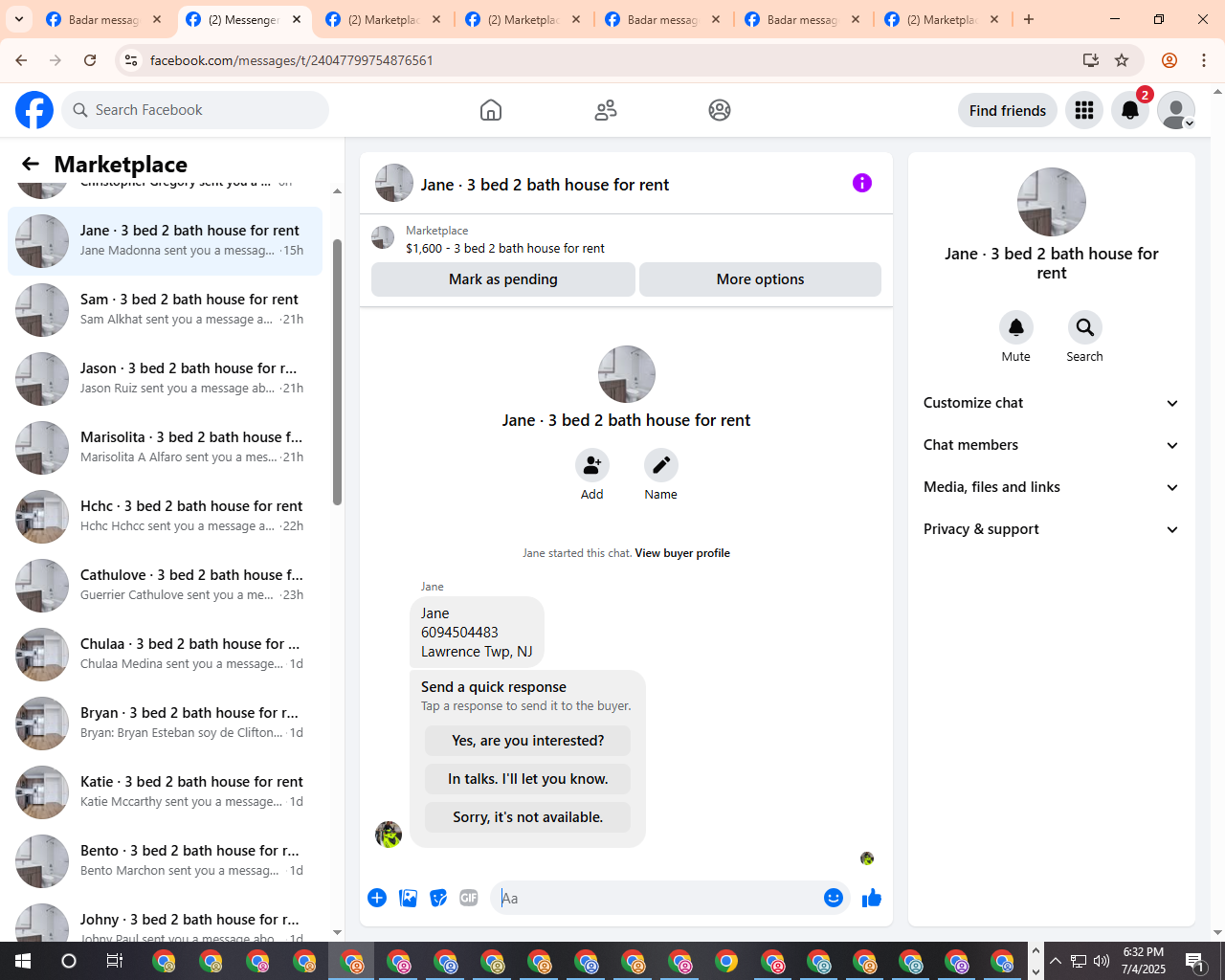Open Jason Ruiz's conversation
Screen dimensions: 1225x980
click(x=165, y=379)
